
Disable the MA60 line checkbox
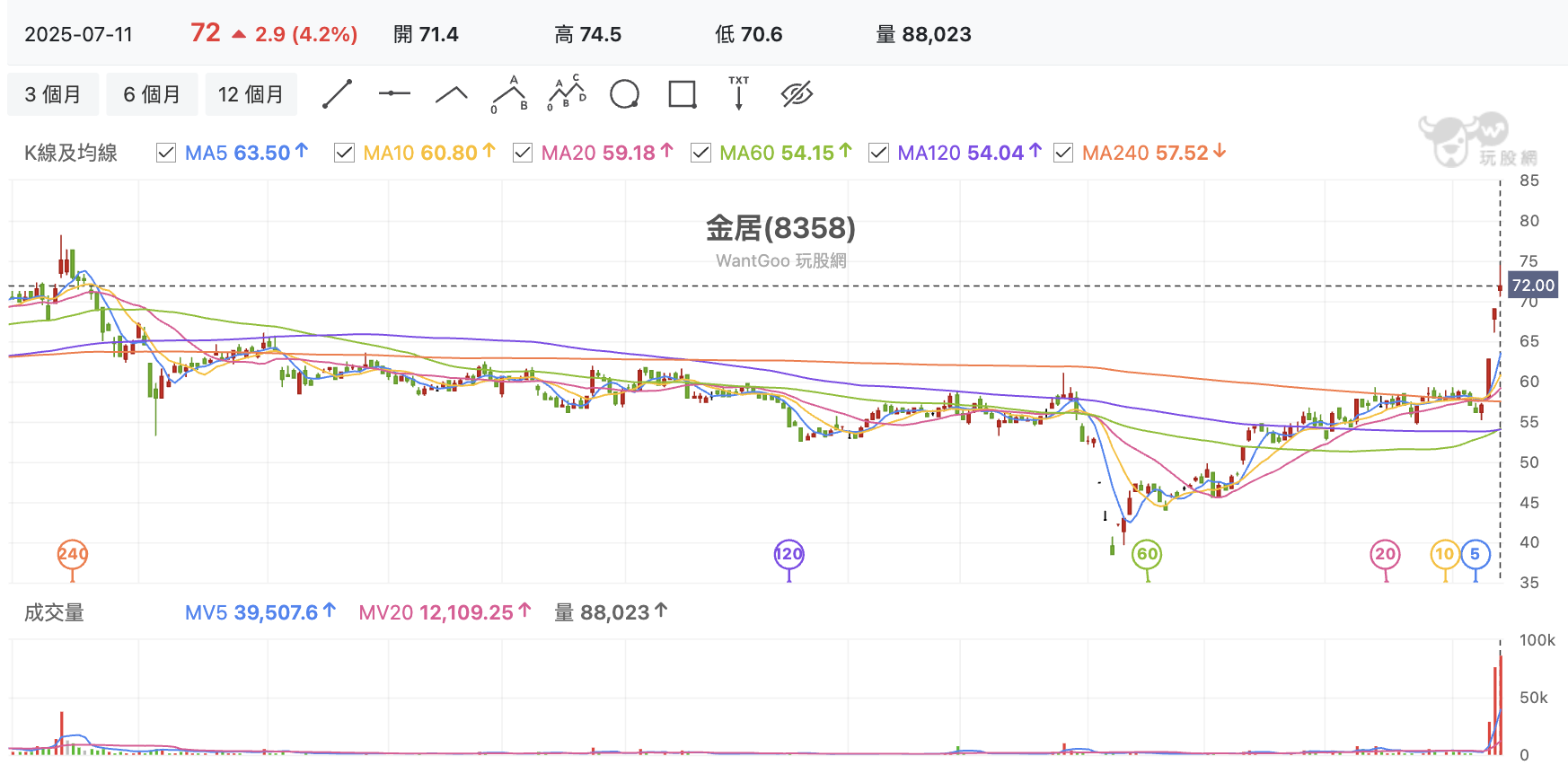(700, 153)
